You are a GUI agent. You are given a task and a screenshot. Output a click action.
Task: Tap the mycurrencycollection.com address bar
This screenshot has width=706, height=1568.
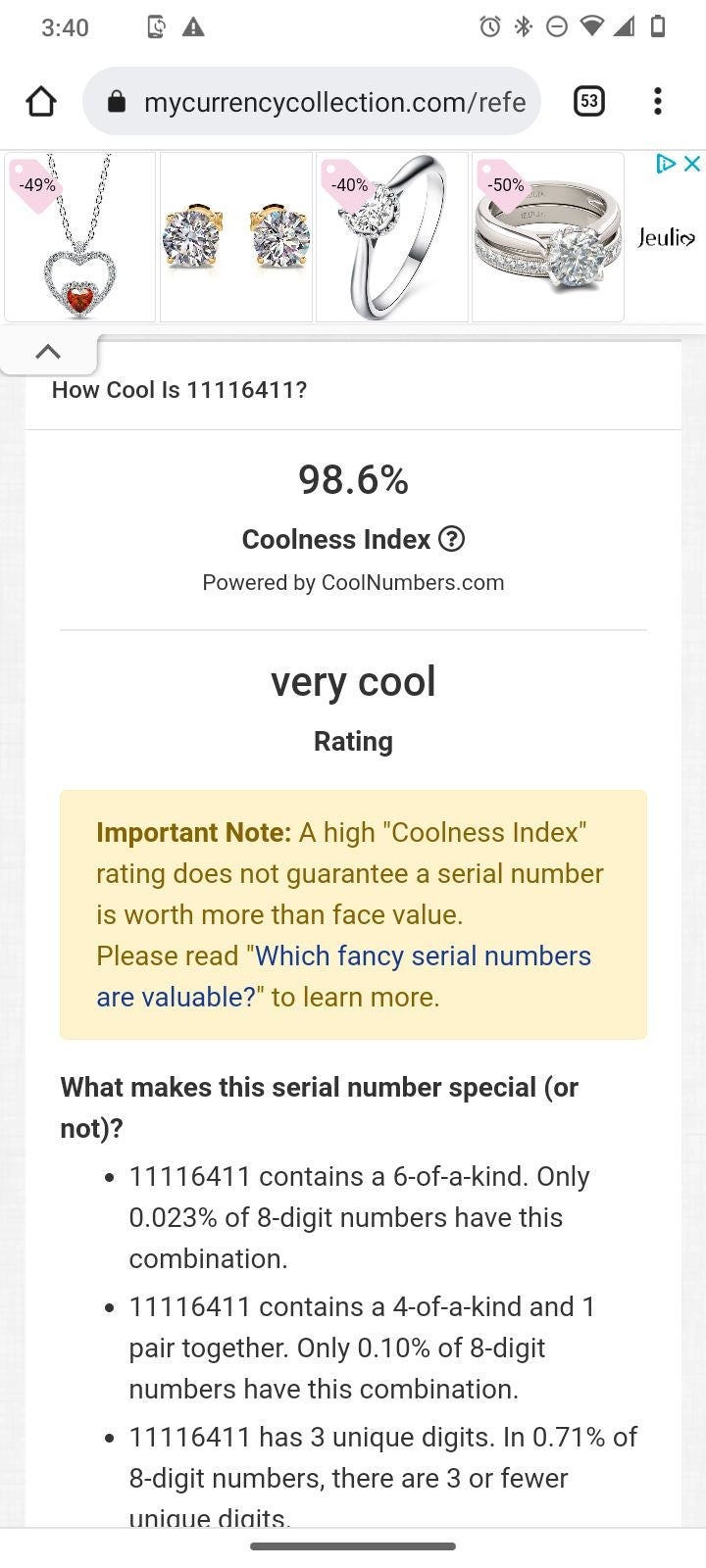click(312, 101)
